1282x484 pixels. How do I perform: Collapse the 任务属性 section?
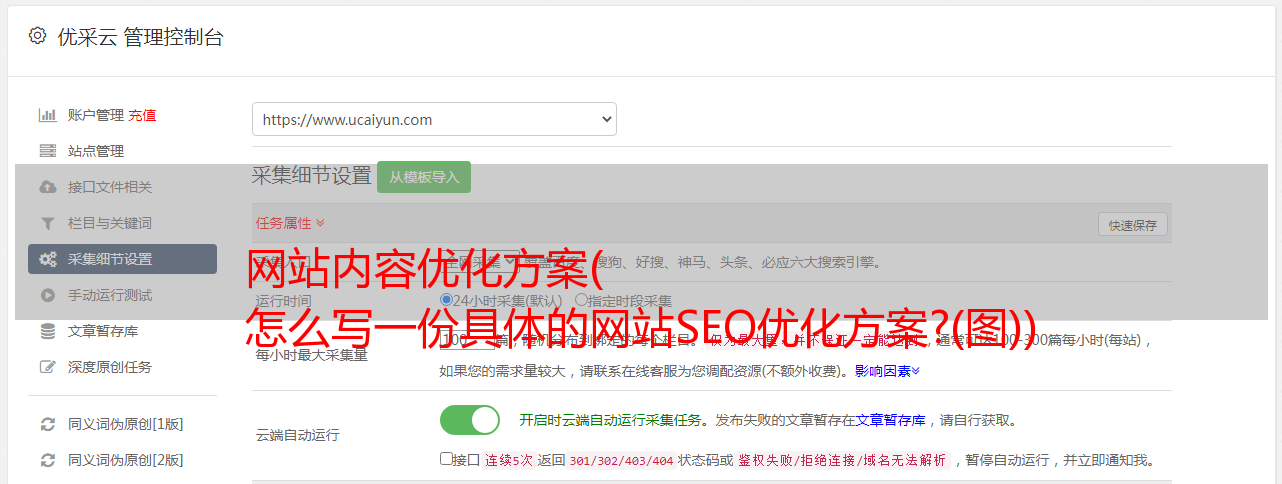[290, 223]
